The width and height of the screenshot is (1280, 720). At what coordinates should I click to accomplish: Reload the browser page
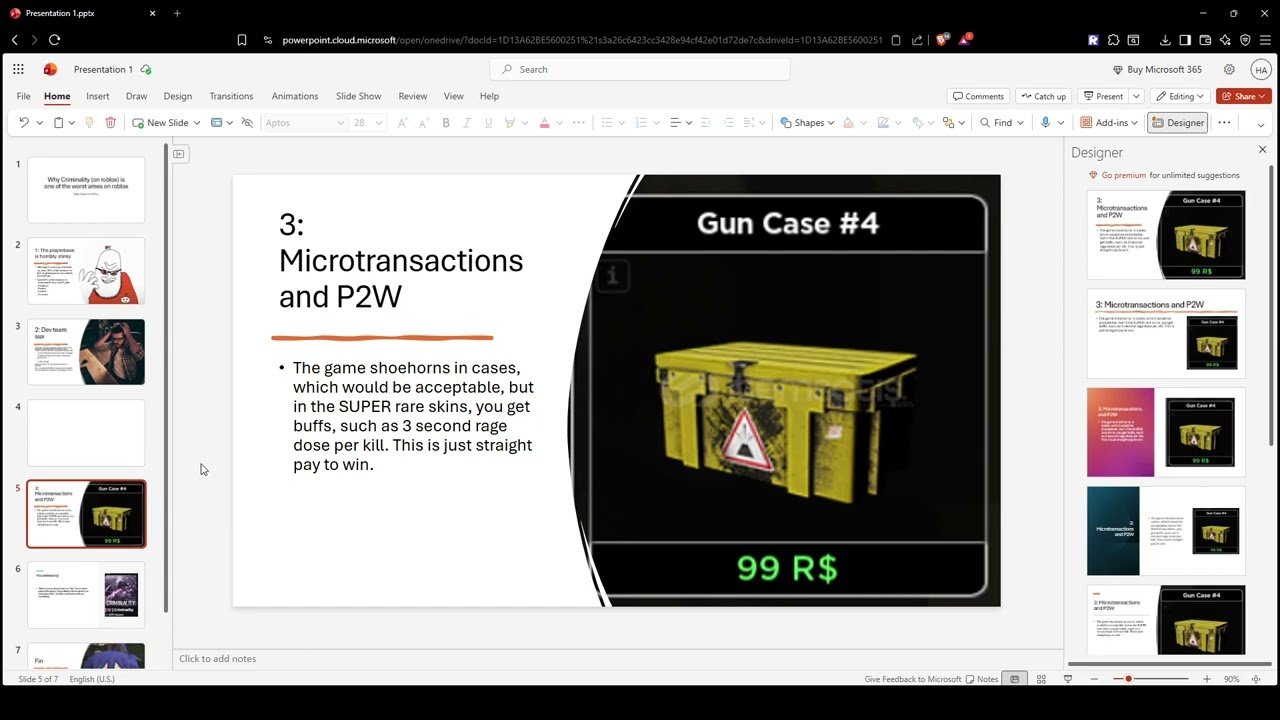pyautogui.click(x=54, y=40)
